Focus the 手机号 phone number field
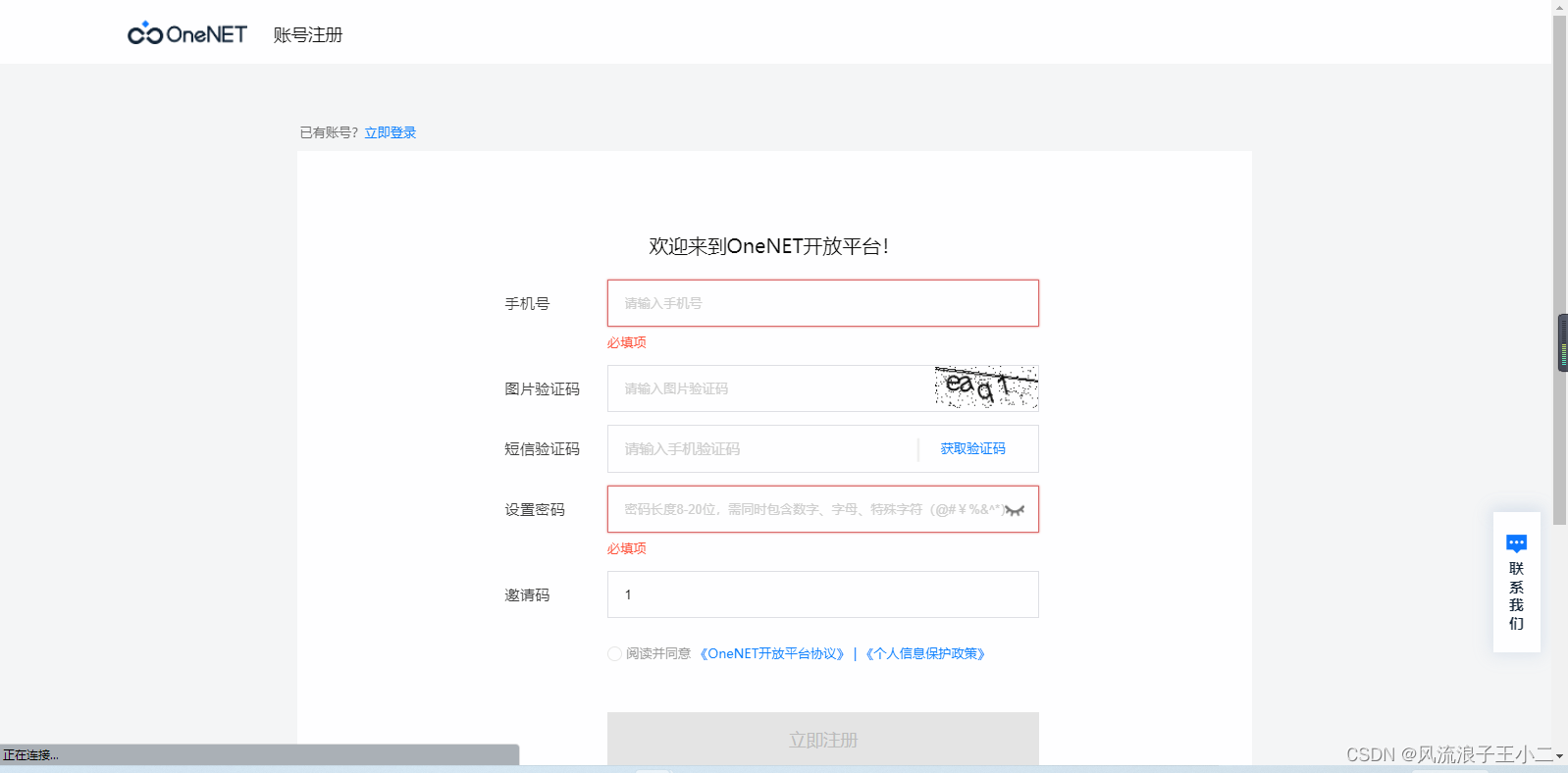The height and width of the screenshot is (773, 1568). 823,303
